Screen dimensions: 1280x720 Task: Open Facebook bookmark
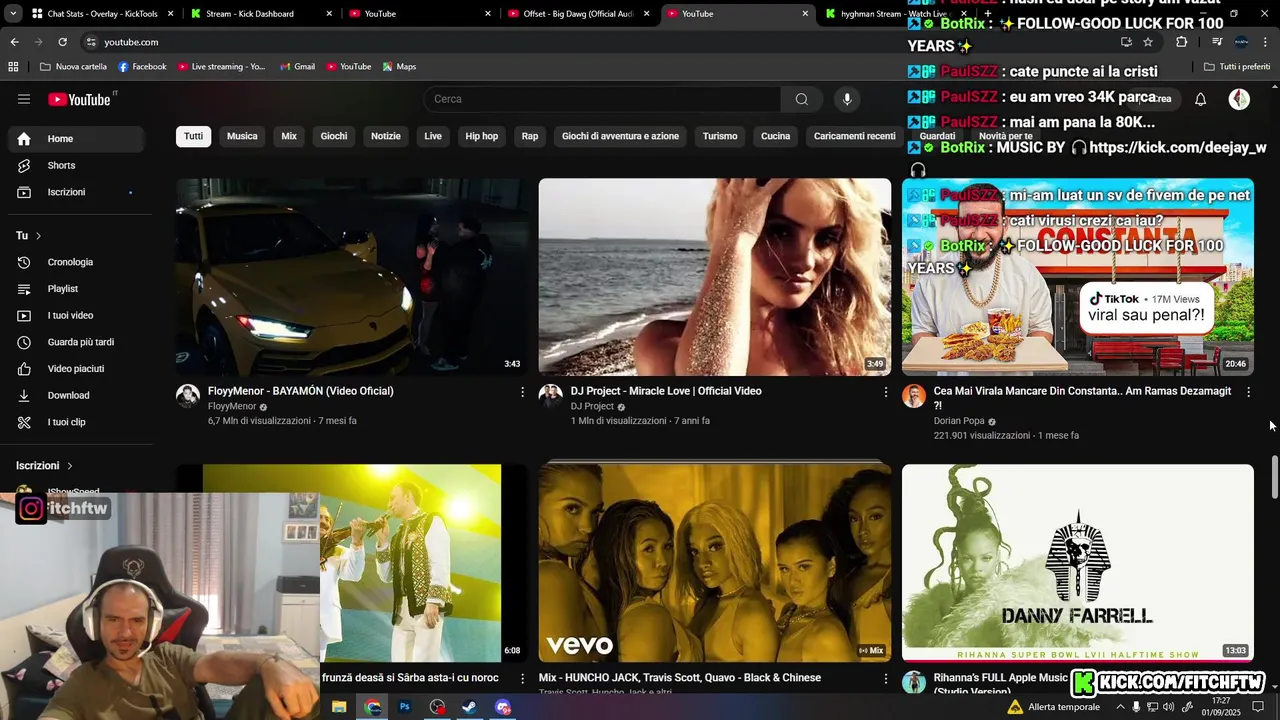click(142, 67)
